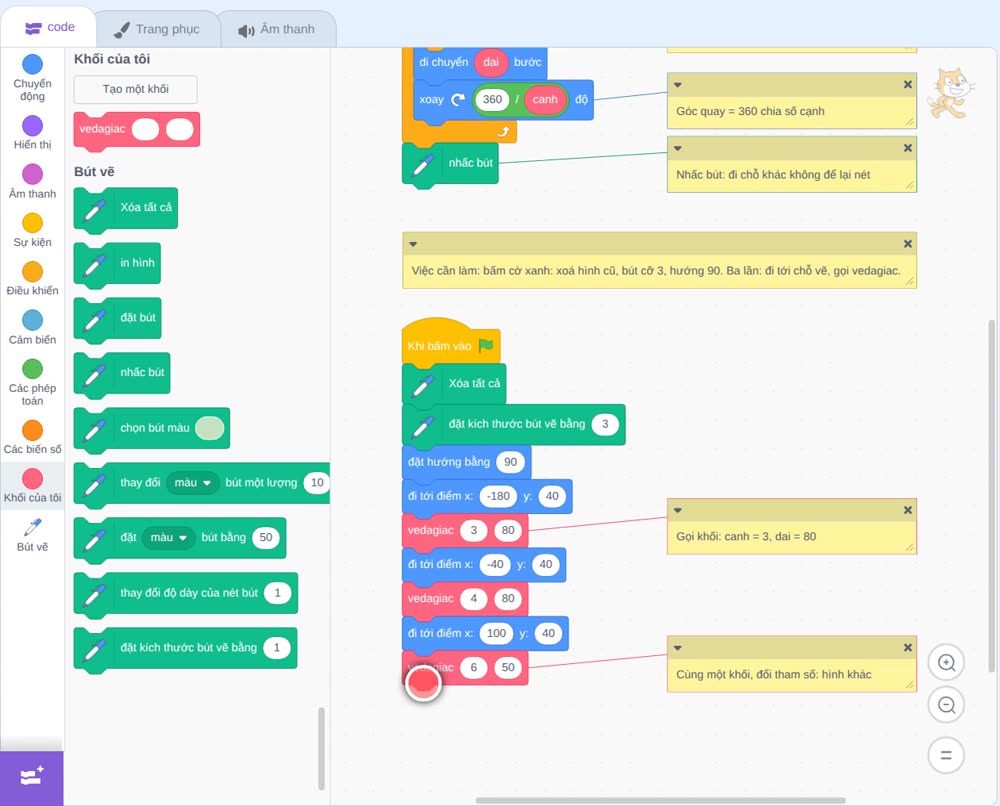Close the 'Việc cần làm' comment
The image size is (1000, 806).
click(x=908, y=244)
